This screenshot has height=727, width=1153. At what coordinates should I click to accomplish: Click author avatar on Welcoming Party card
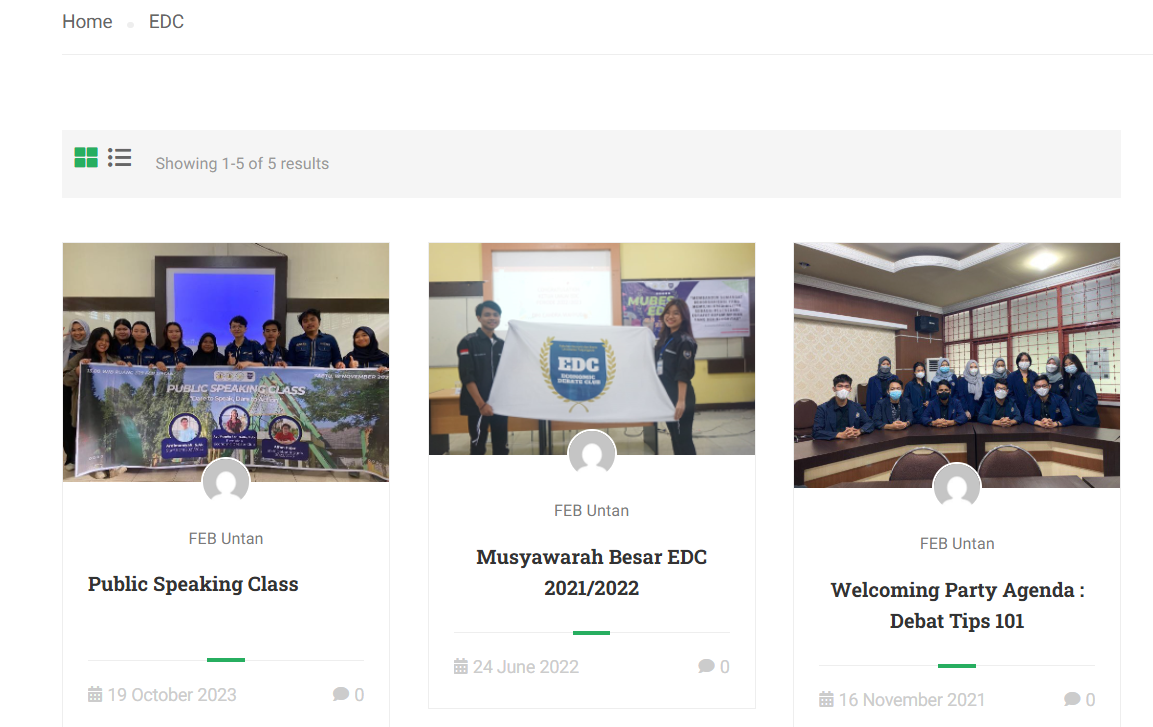pyautogui.click(x=957, y=487)
